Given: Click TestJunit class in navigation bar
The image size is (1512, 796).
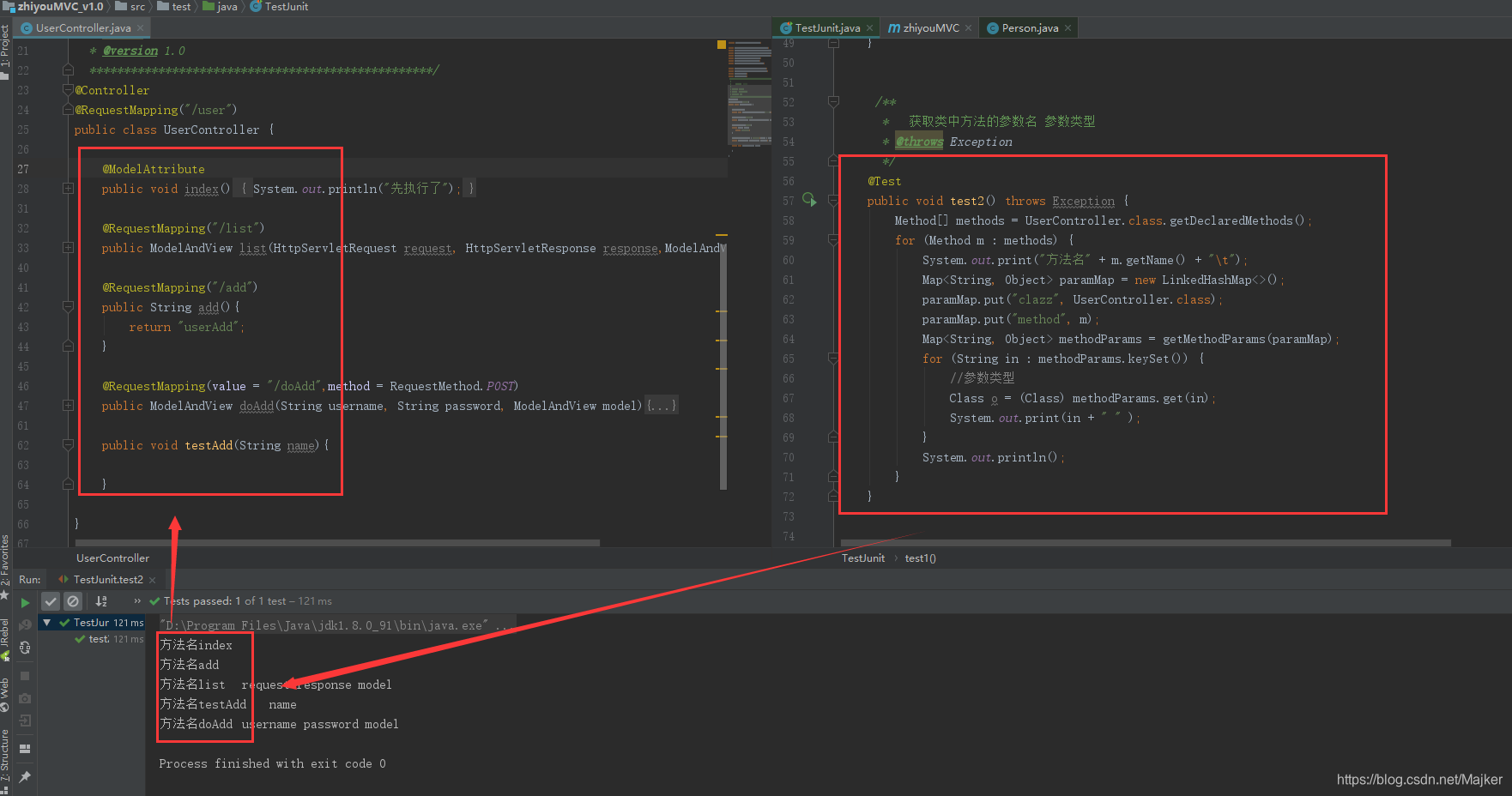Looking at the screenshot, I should (x=279, y=7).
